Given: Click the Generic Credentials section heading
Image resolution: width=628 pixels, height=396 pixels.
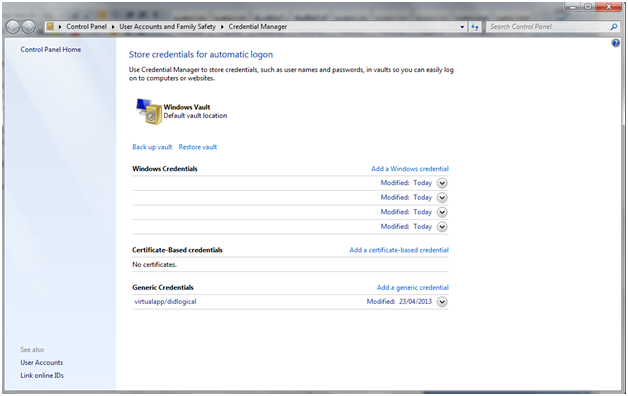Looking at the screenshot, I should (163, 287).
